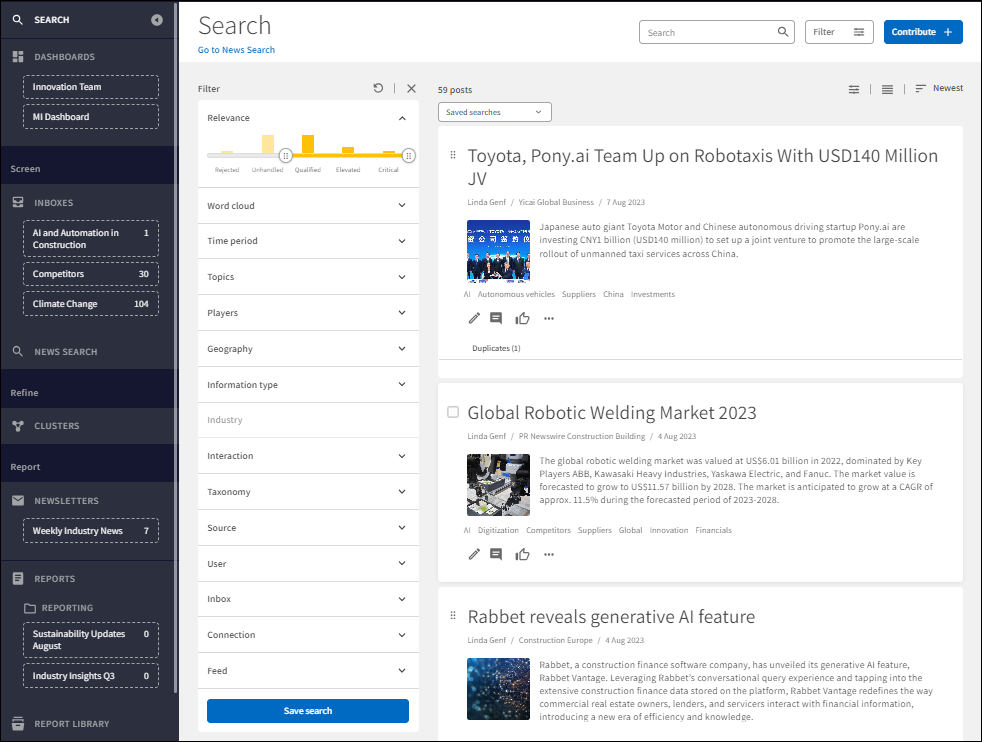The height and width of the screenshot is (742, 982).
Task: Open Clusters in the sidebar
Action: pyautogui.click(x=57, y=426)
